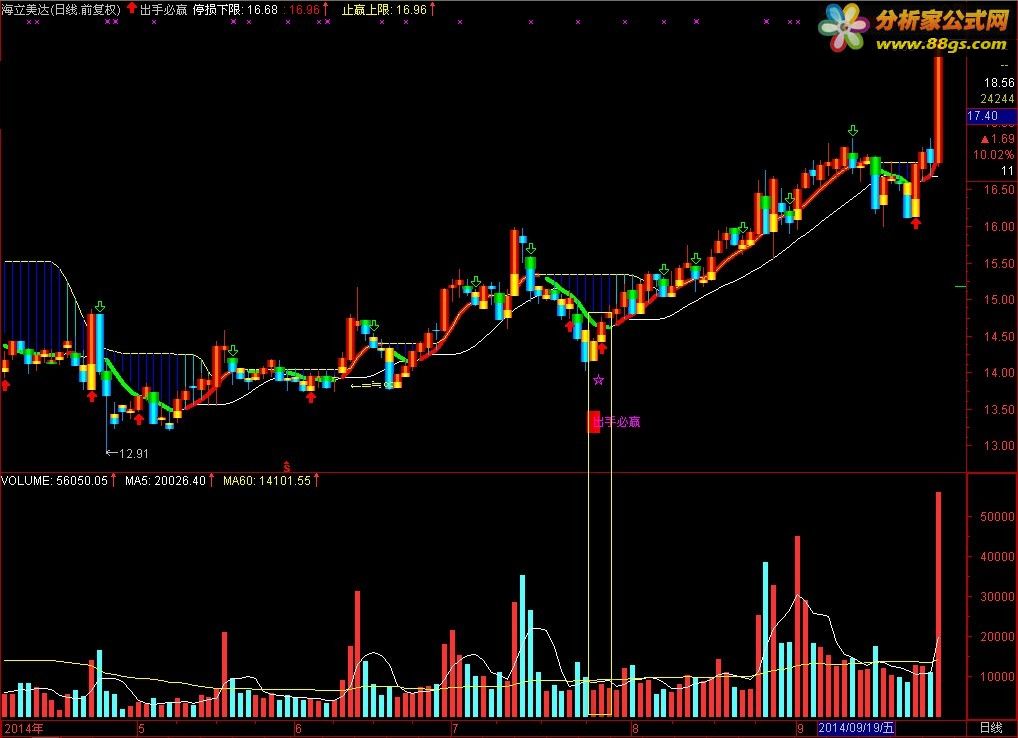Click the 18.56 price label on axis
The height and width of the screenshot is (738, 1018).
click(x=998, y=82)
